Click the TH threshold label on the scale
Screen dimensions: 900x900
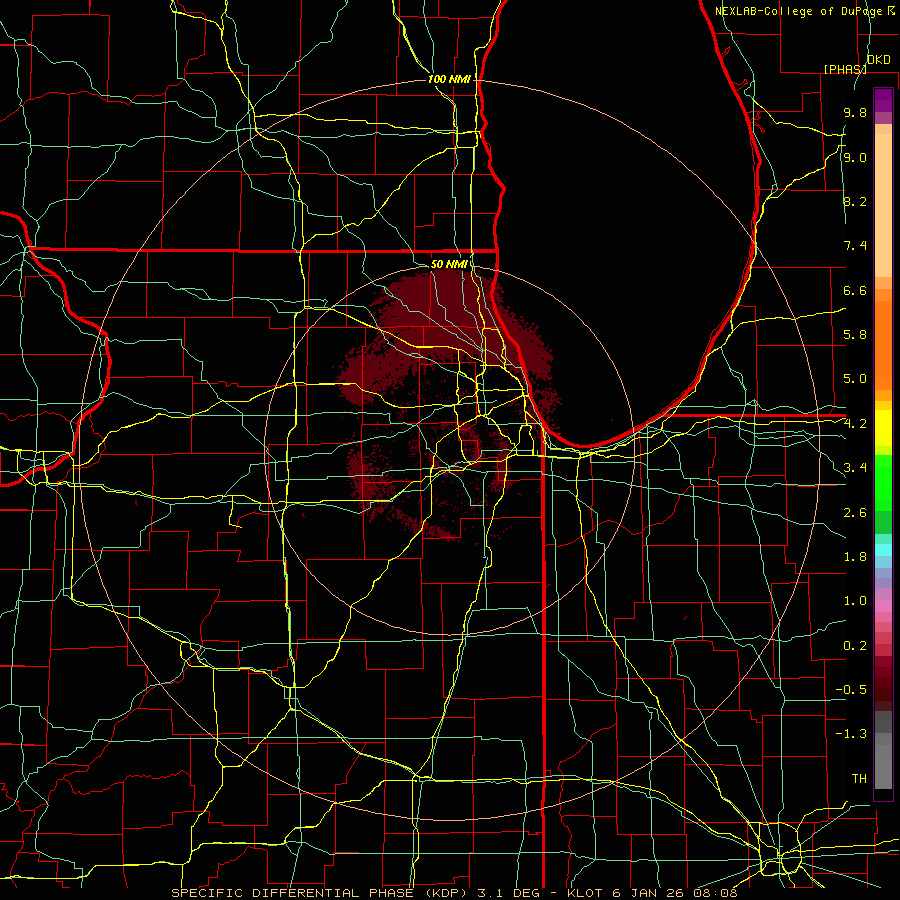pyautogui.click(x=859, y=779)
